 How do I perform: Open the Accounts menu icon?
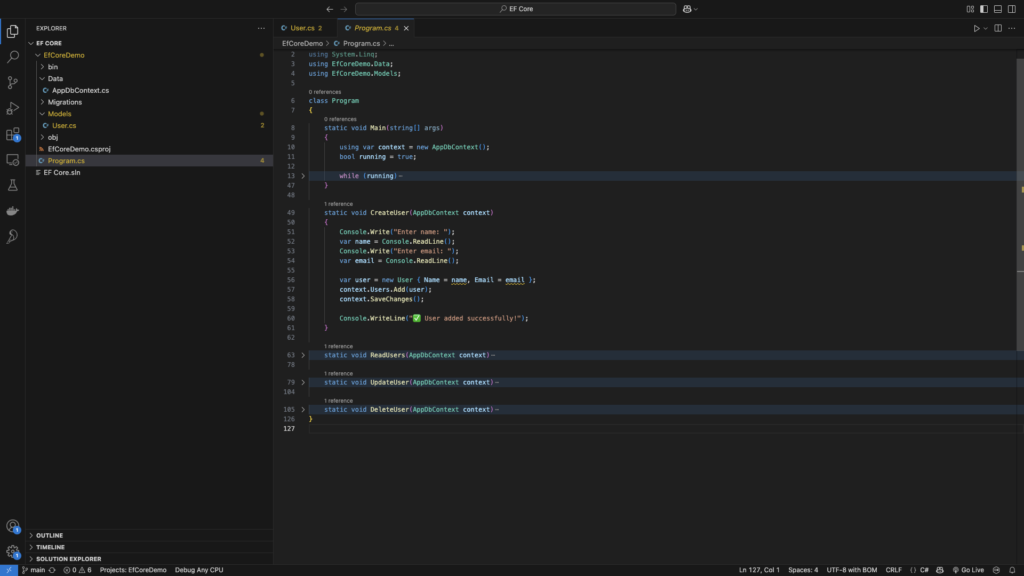[12, 526]
